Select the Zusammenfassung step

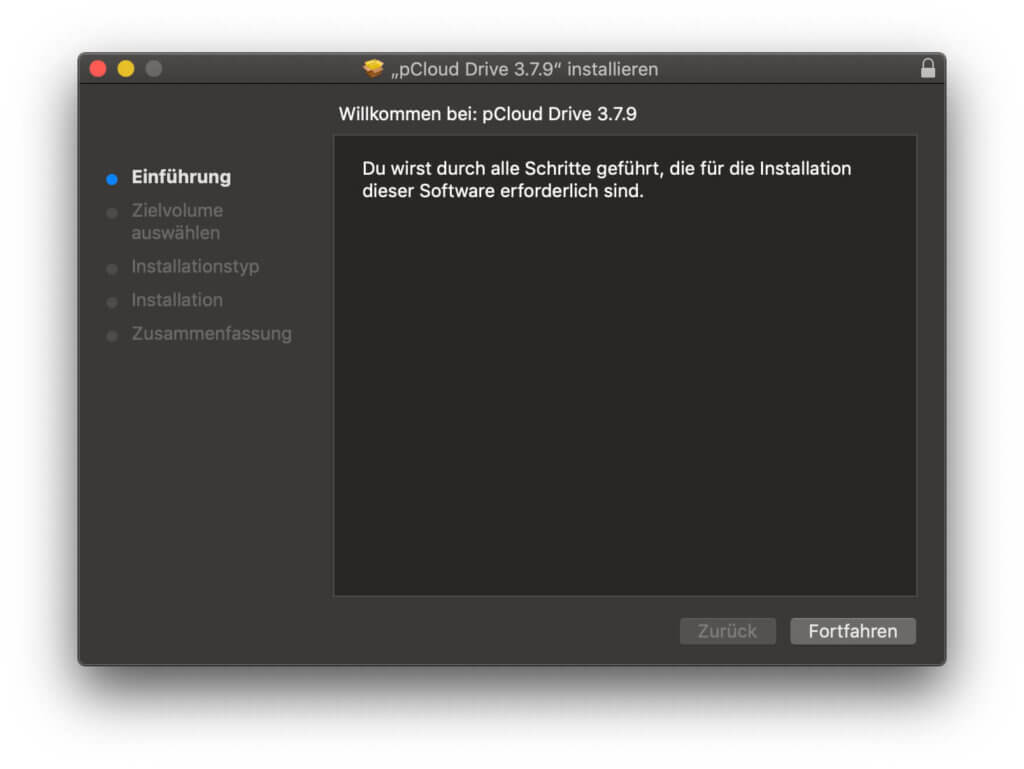212,334
